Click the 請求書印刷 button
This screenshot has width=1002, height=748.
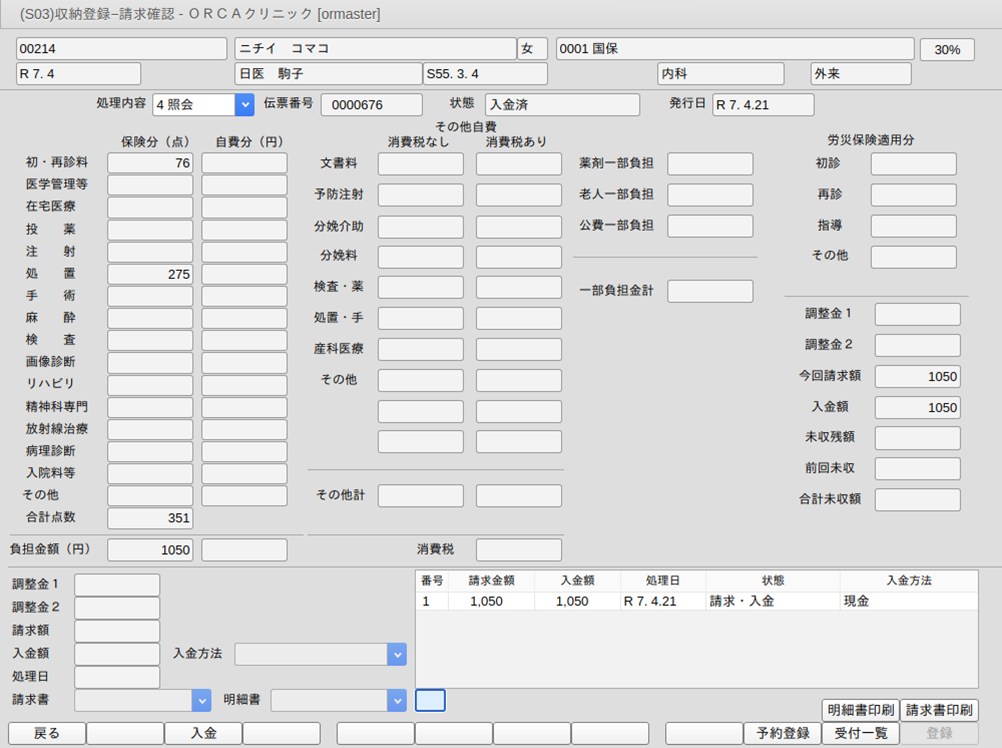click(939, 710)
